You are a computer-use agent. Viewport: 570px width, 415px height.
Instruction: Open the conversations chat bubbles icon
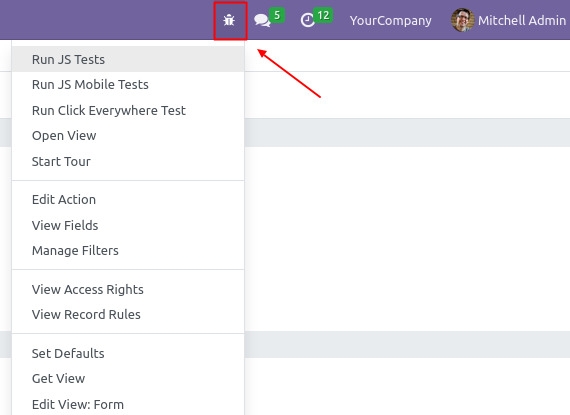[x=262, y=20]
